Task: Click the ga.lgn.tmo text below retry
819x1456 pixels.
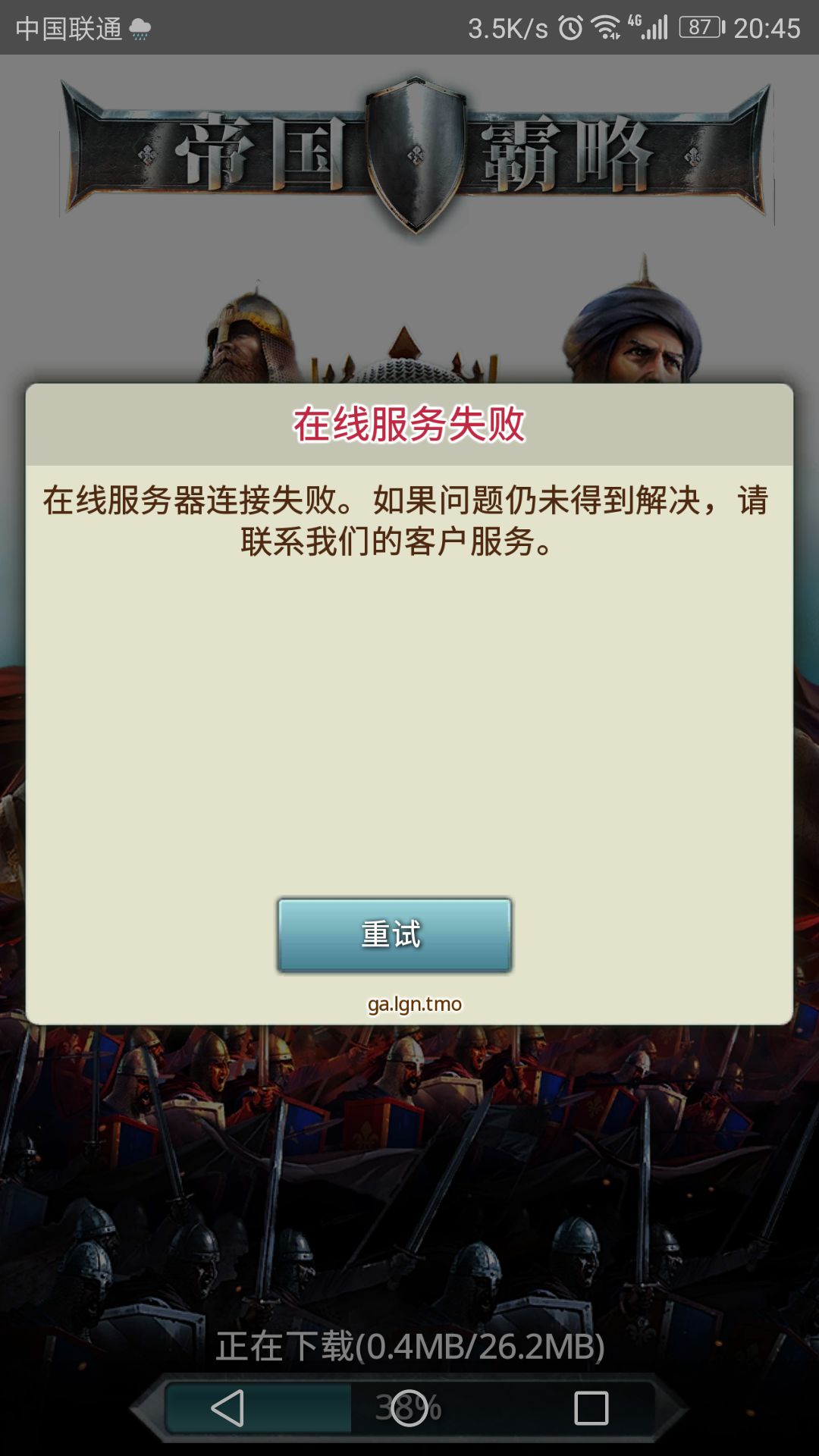Action: coord(415,1004)
